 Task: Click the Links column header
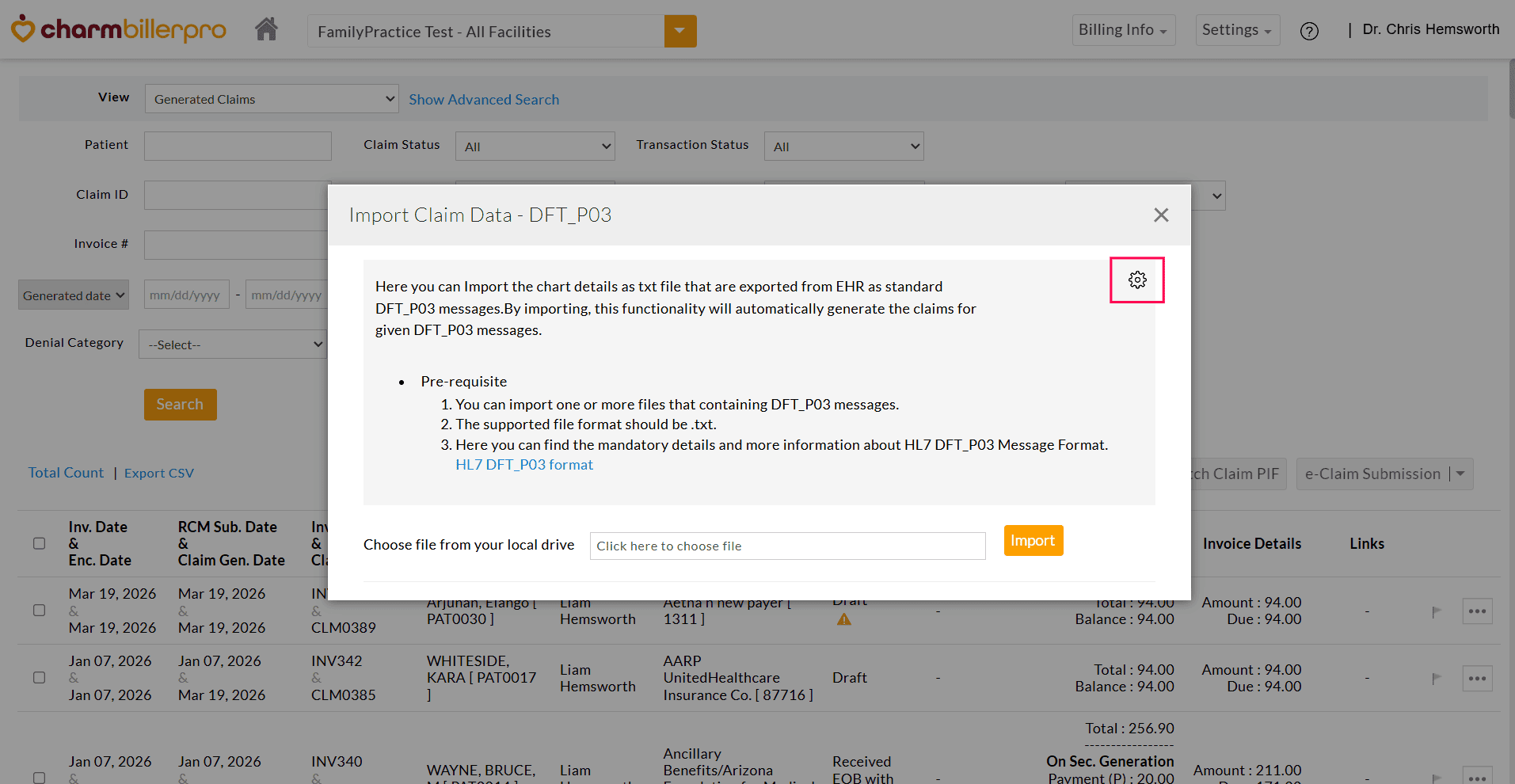(x=1367, y=543)
